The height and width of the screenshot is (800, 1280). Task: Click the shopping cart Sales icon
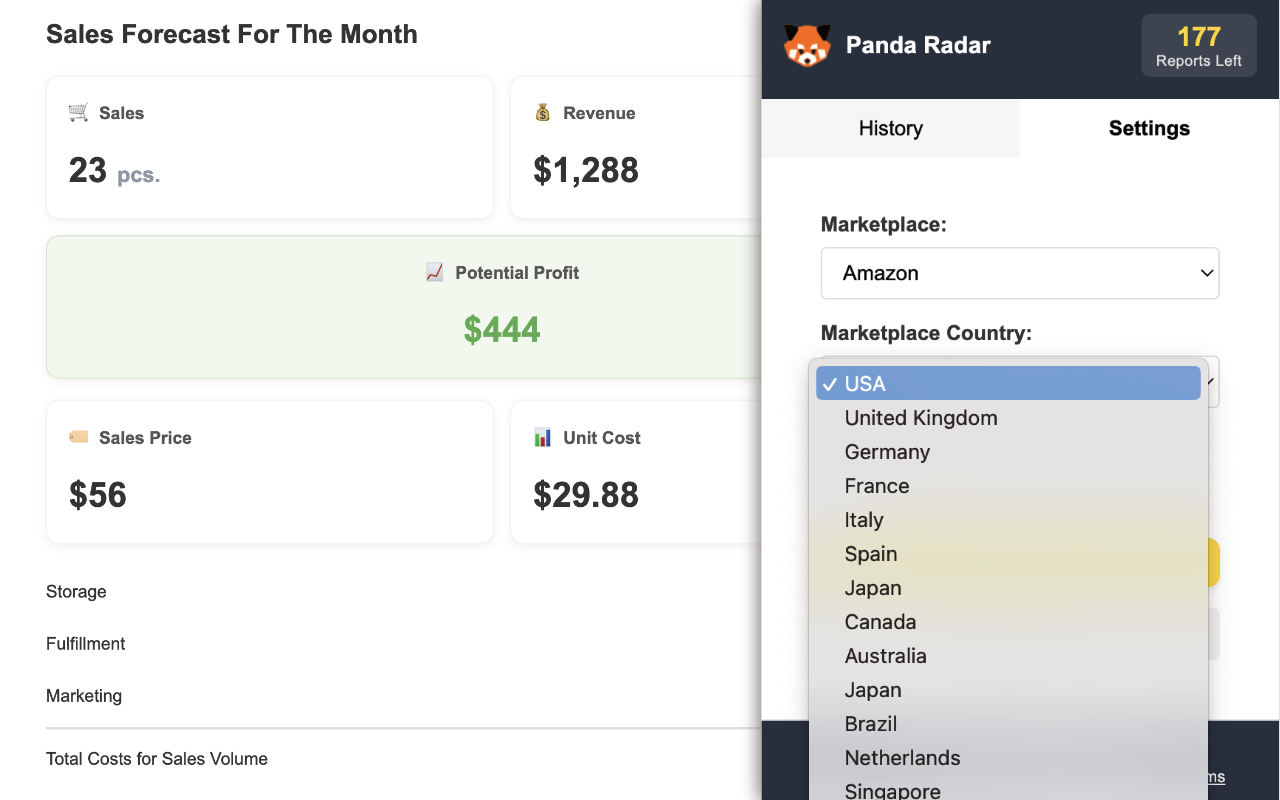pos(78,113)
